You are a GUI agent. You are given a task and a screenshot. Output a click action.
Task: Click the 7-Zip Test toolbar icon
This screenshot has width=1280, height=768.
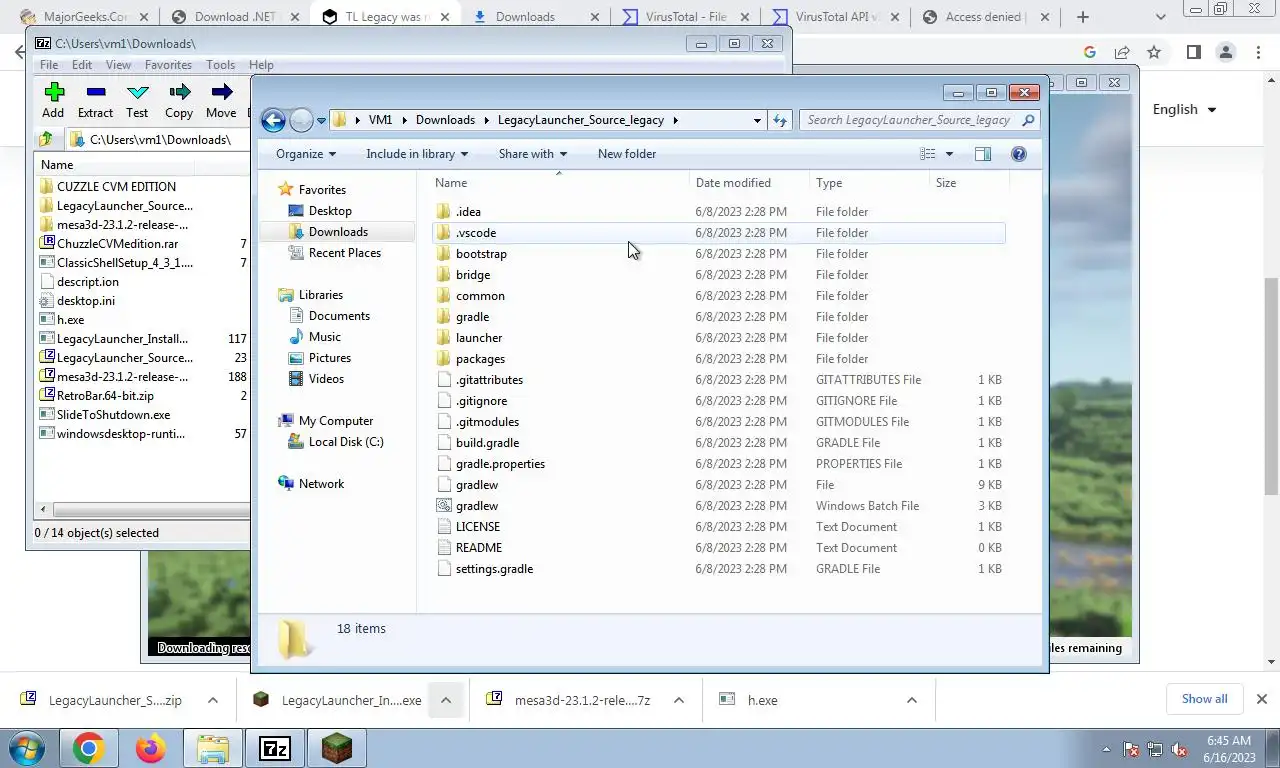coord(138,92)
